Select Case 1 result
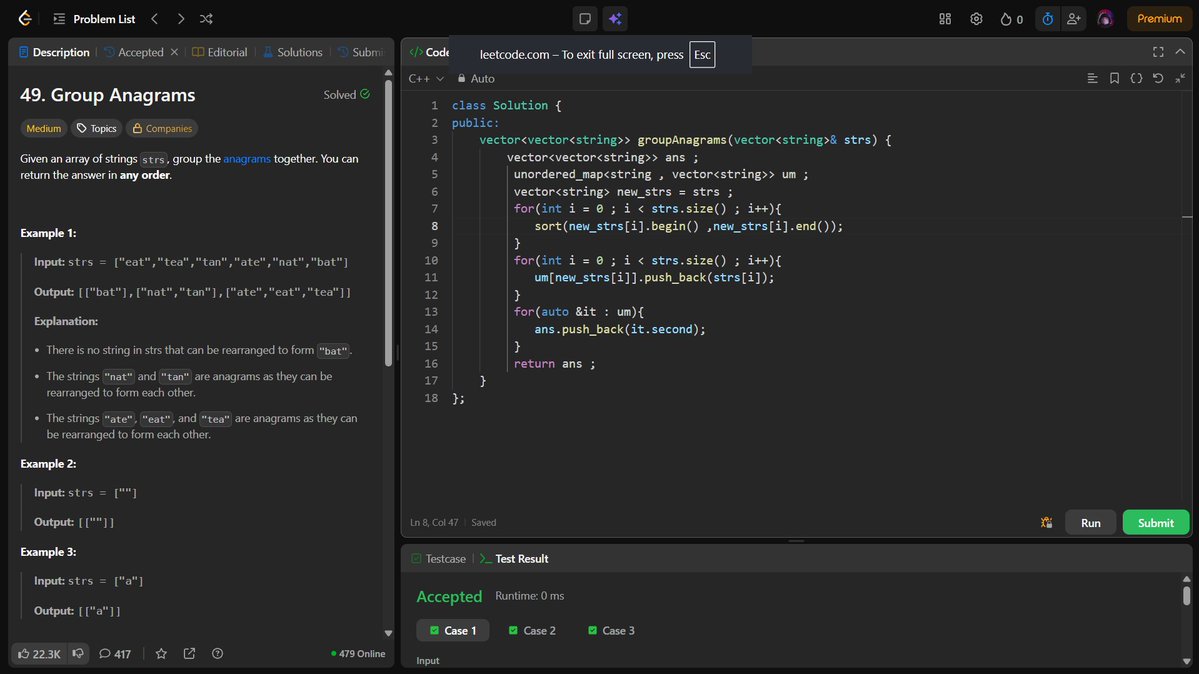 tap(453, 630)
